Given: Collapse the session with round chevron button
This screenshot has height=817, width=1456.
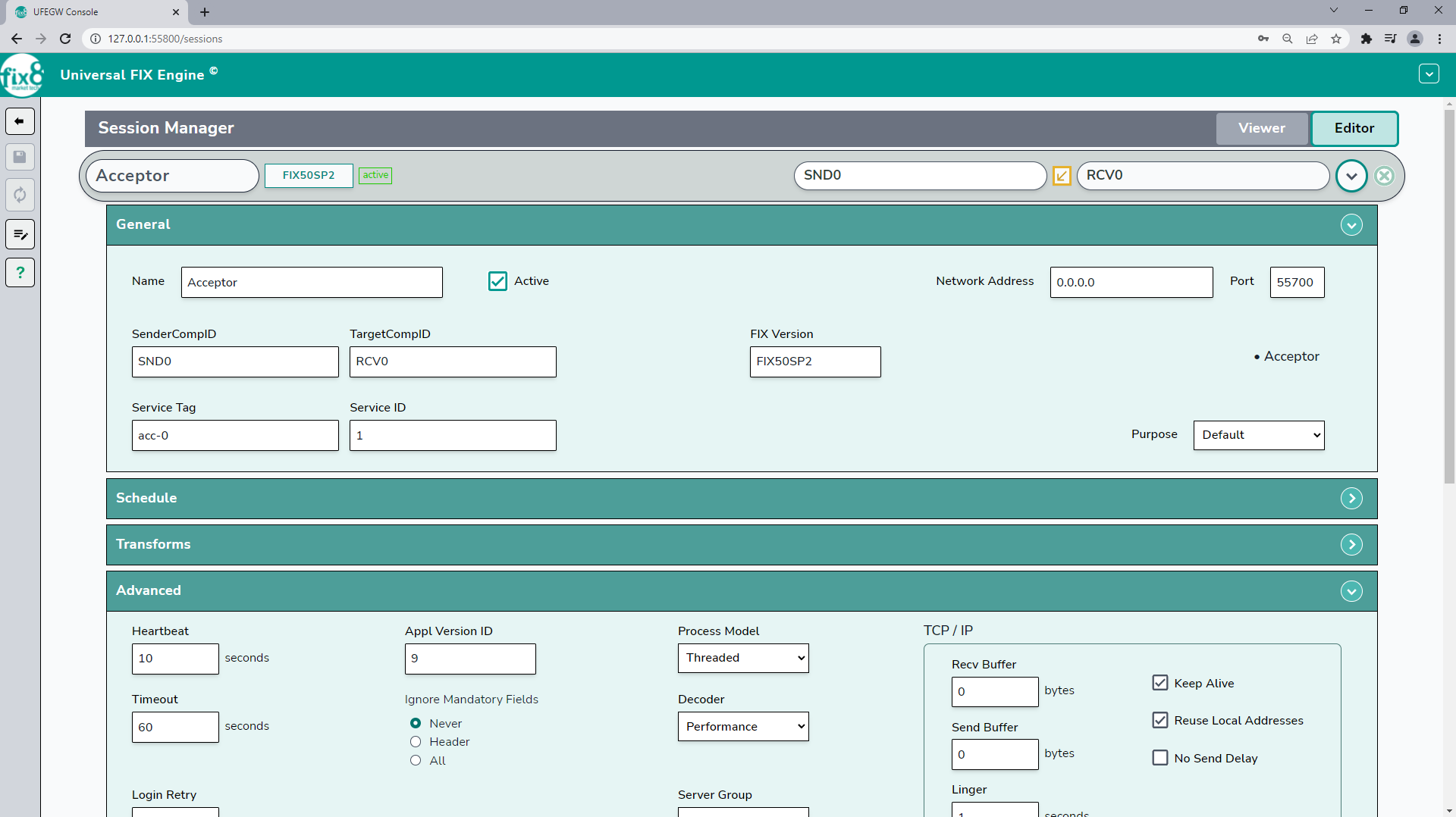Looking at the screenshot, I should coord(1351,176).
